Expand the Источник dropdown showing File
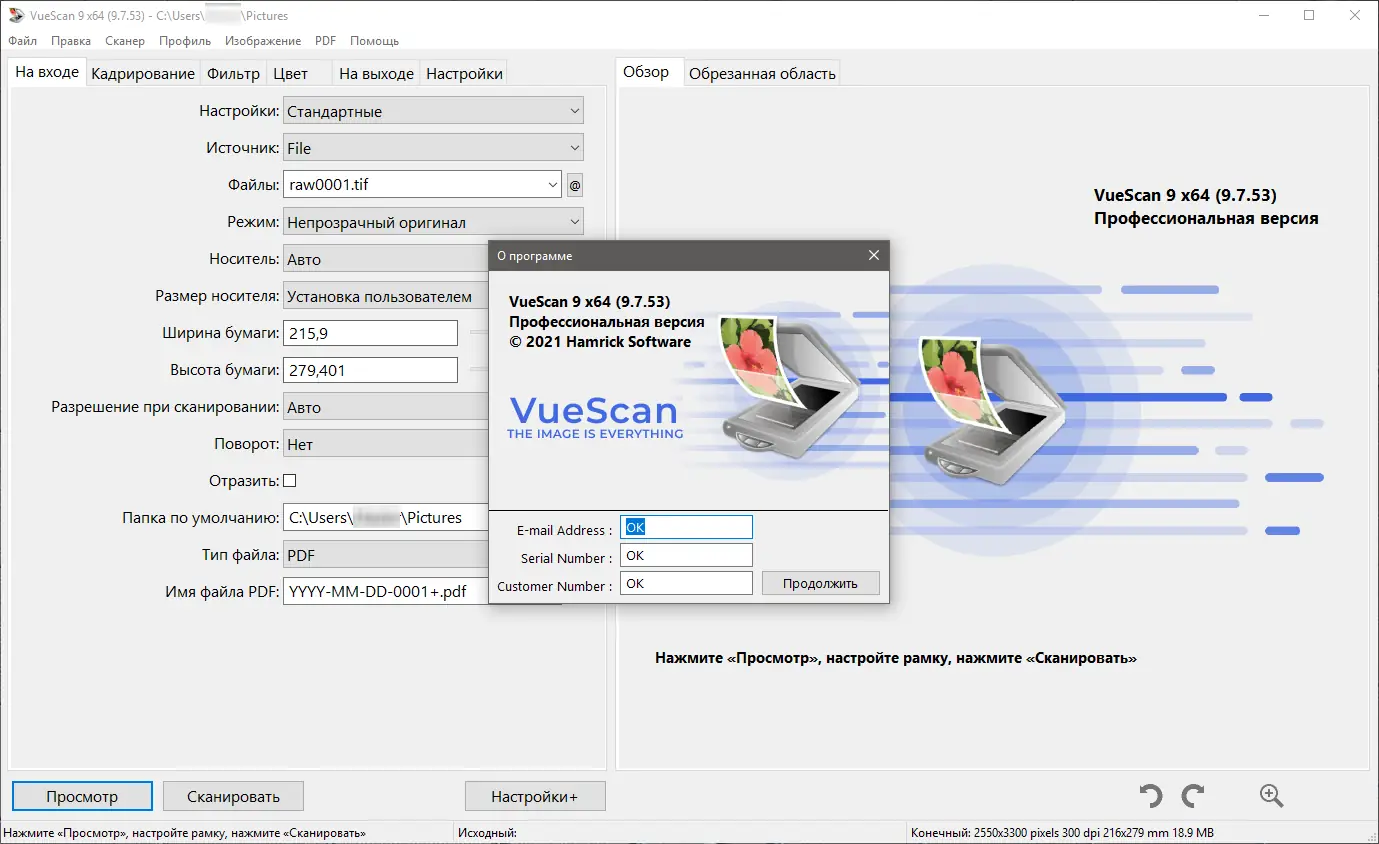The image size is (1379, 844). pyautogui.click(x=433, y=148)
